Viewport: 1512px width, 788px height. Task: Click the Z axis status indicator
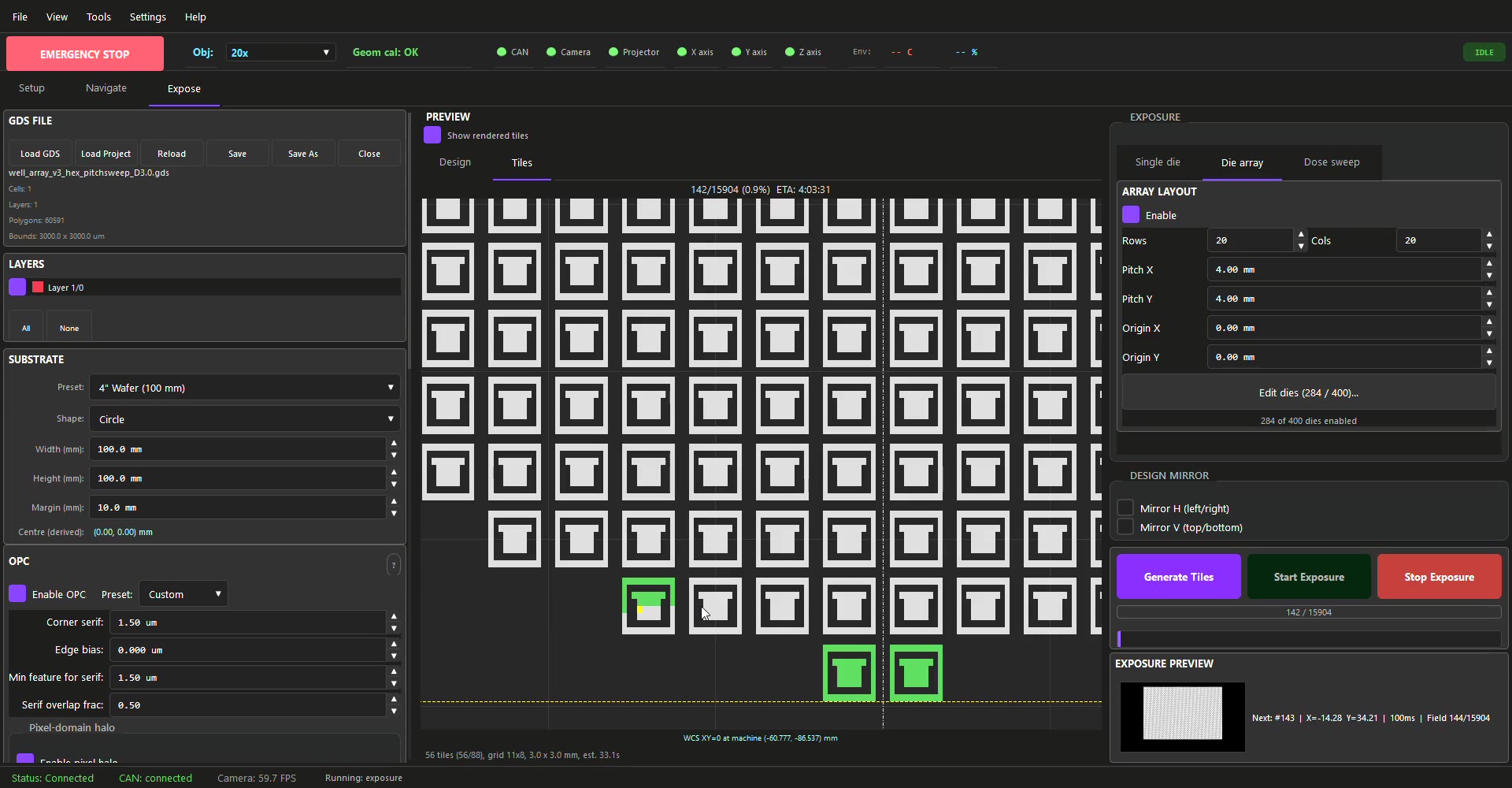click(x=803, y=52)
